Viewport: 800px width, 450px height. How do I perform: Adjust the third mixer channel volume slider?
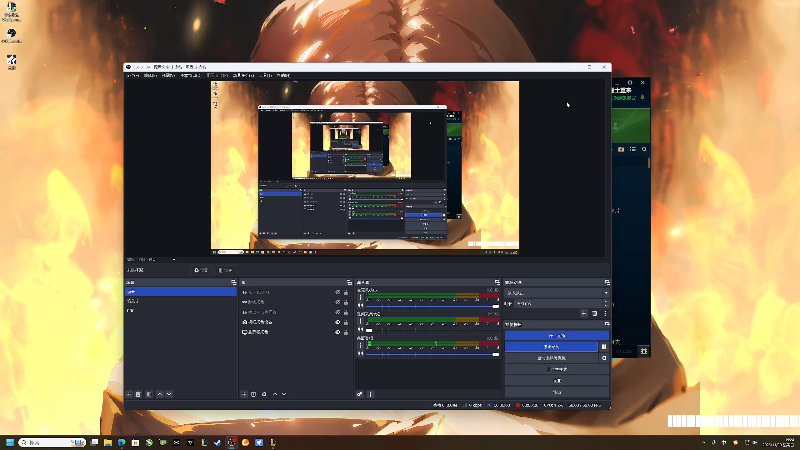[433, 354]
